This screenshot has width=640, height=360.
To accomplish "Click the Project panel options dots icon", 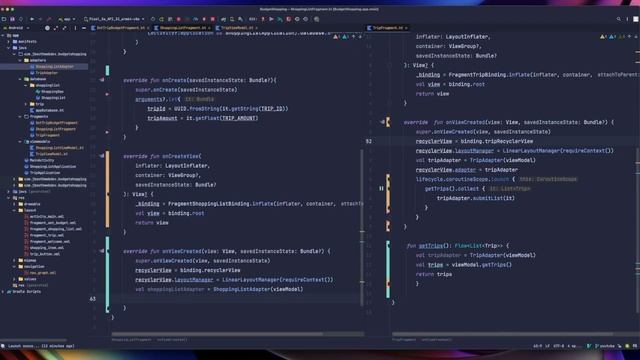I will coord(75,28).
